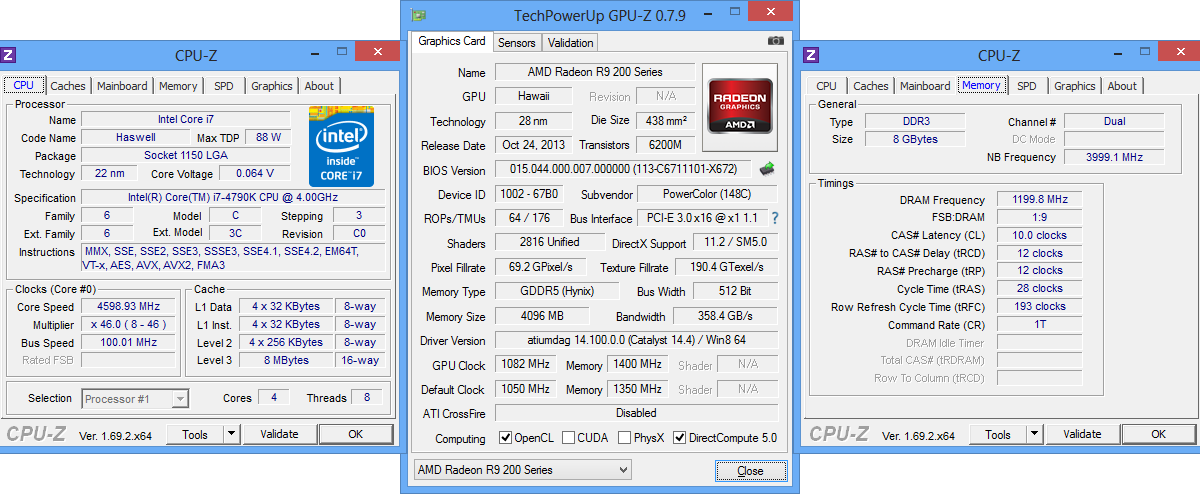The image size is (1200, 494).
Task: Click the Bus Speed 100.01 MHz value
Action: [x=127, y=342]
